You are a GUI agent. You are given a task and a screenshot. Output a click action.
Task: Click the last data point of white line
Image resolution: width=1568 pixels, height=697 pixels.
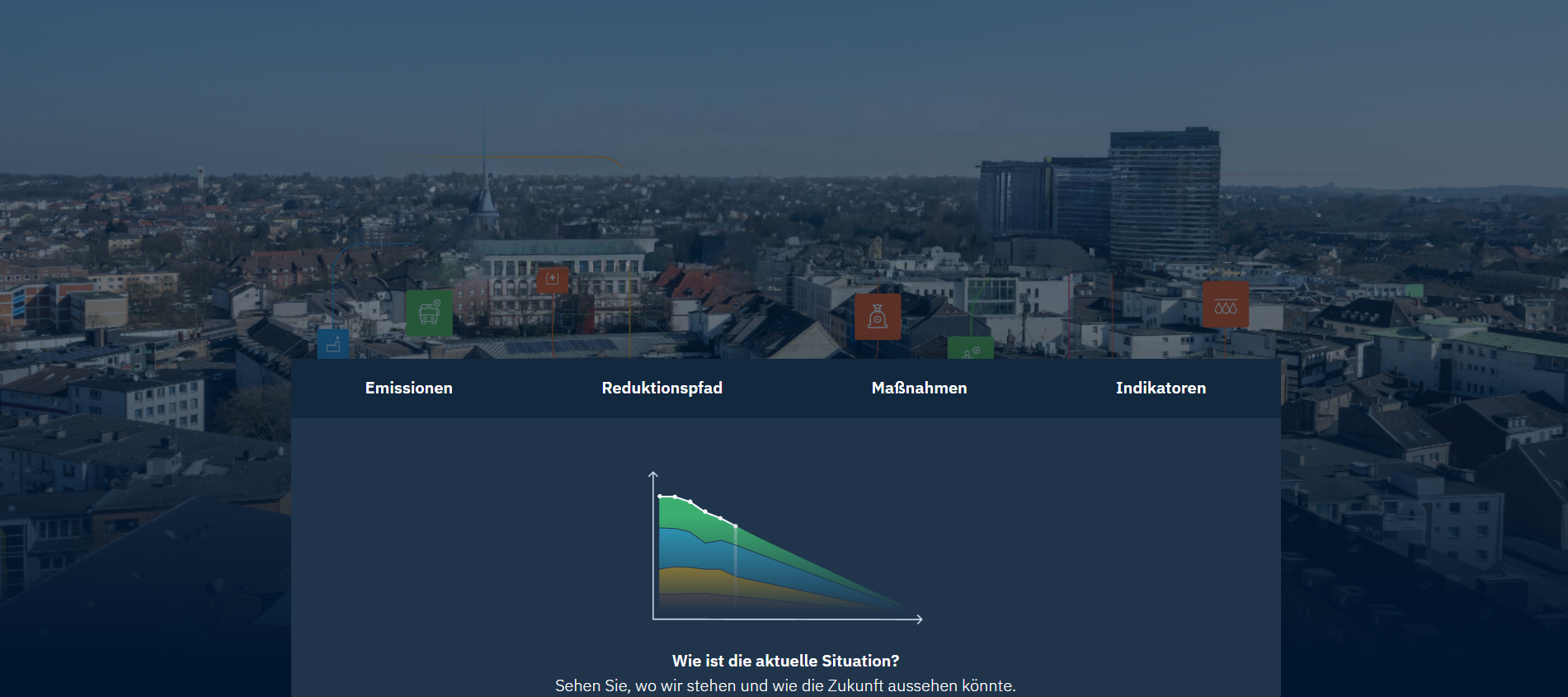(x=736, y=526)
